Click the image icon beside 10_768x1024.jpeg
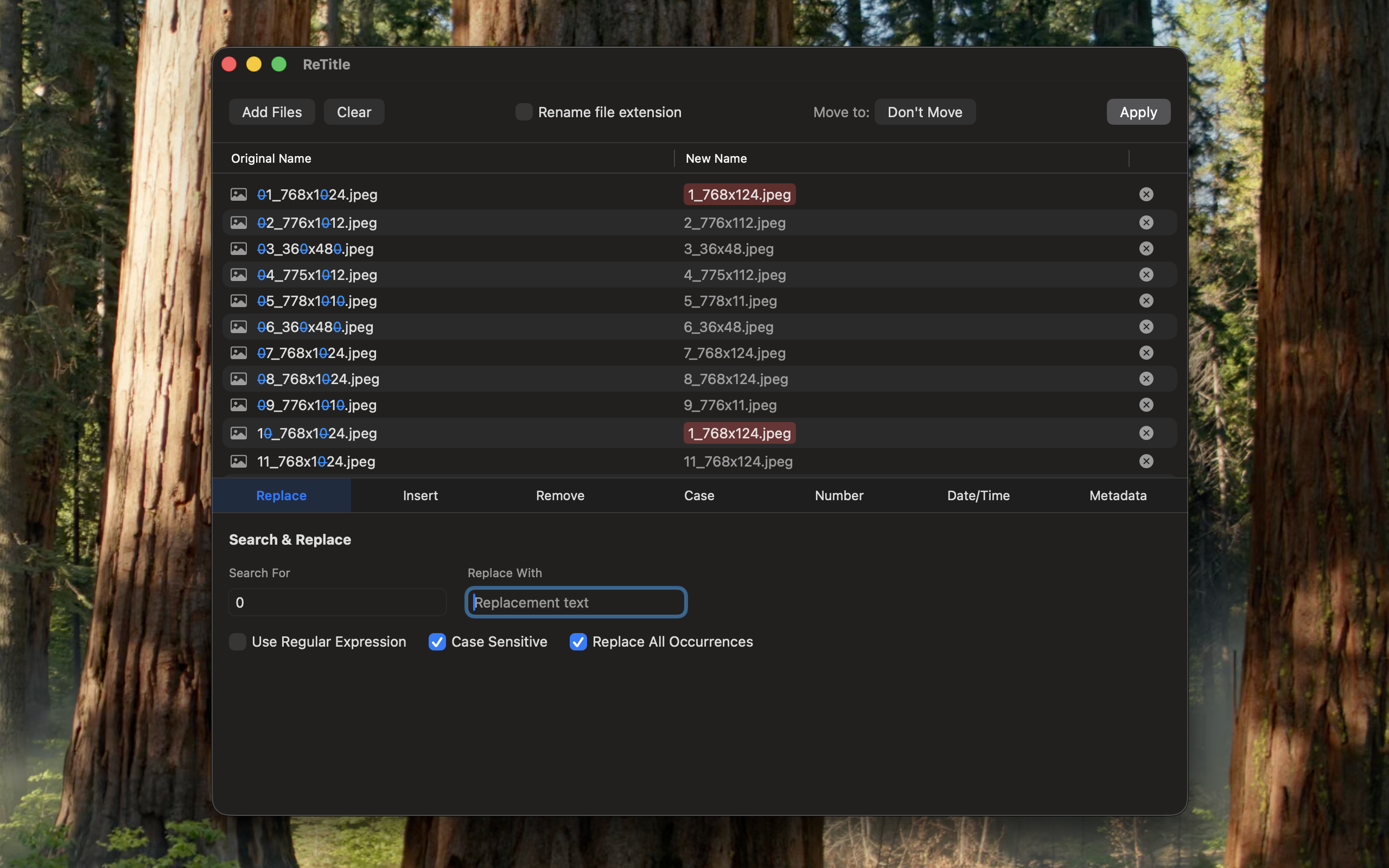Viewport: 1389px width, 868px height. [x=239, y=433]
